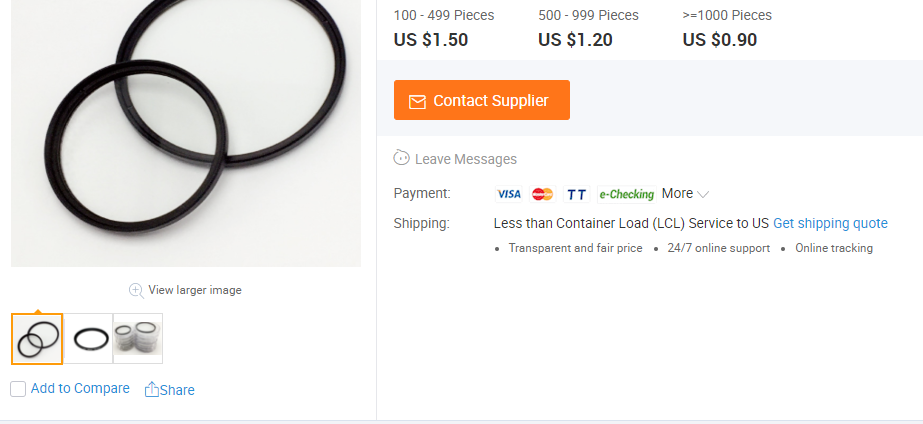The width and height of the screenshot is (923, 424).
Task: Open the More payment methods label
Action: click(677, 193)
